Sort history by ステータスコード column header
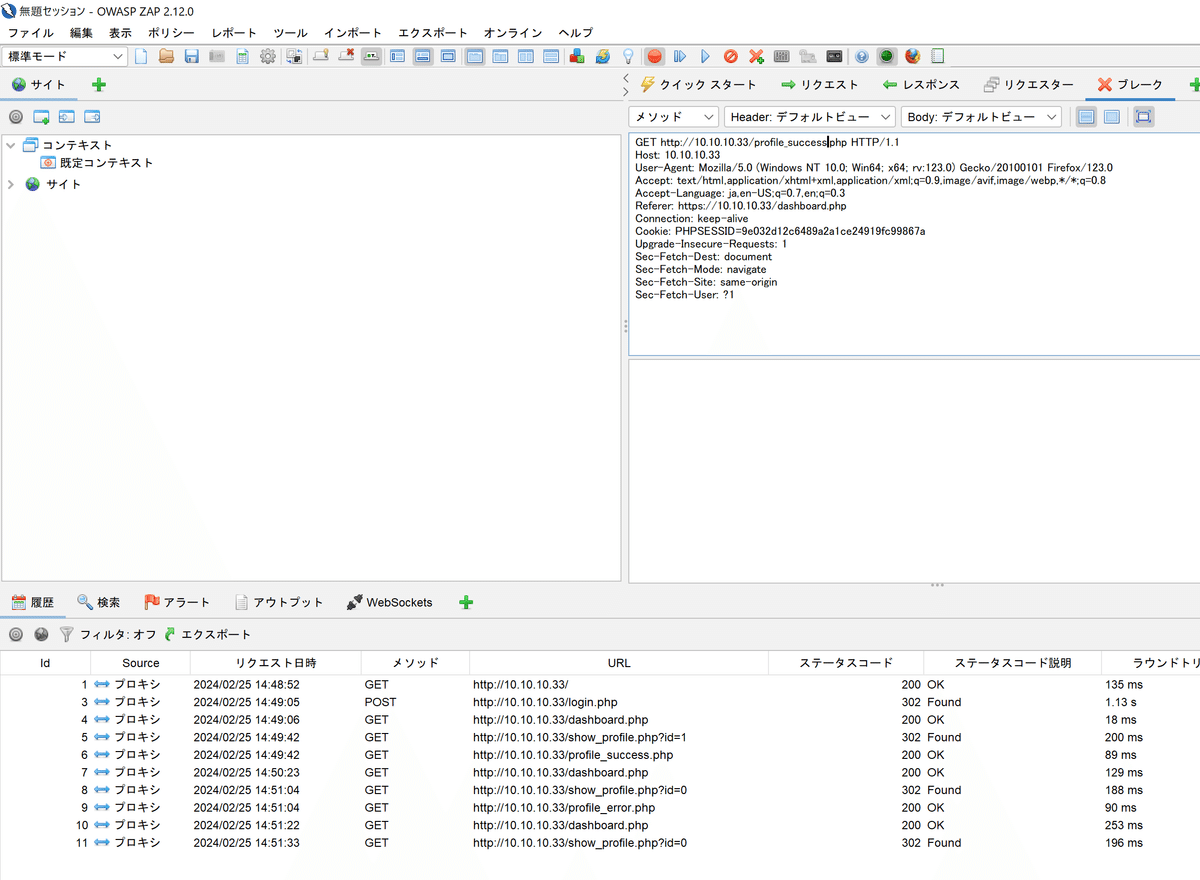The width and height of the screenshot is (1200, 880). 846,663
